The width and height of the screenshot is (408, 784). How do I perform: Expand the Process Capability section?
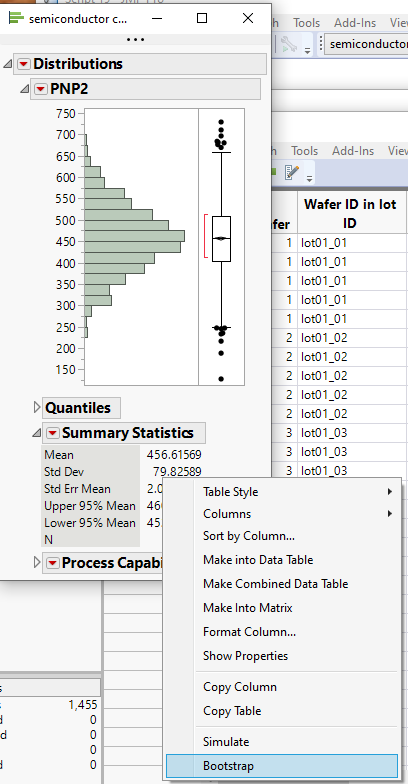36,562
